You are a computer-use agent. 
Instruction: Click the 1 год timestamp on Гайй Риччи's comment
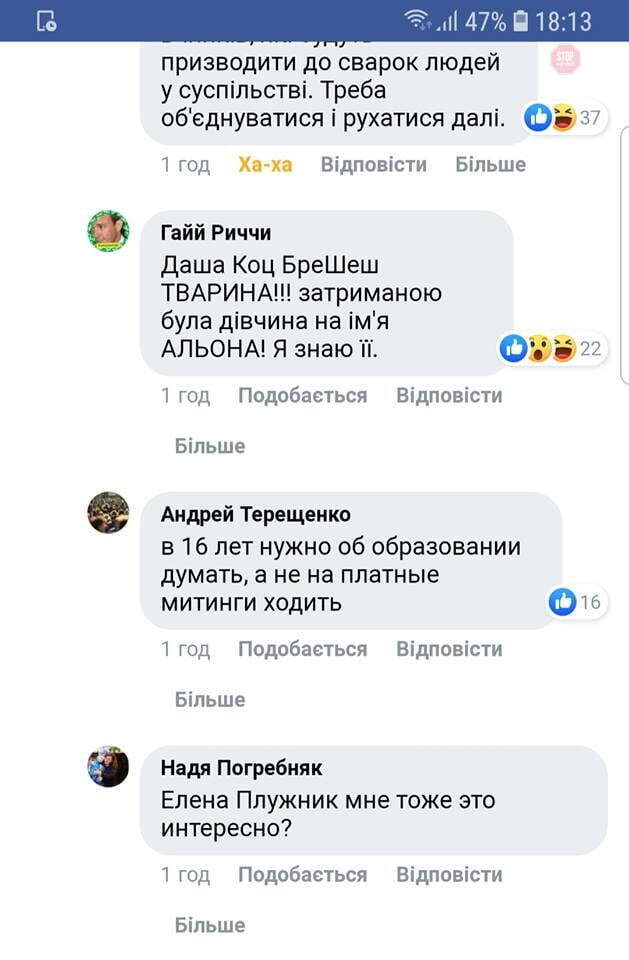click(x=187, y=394)
